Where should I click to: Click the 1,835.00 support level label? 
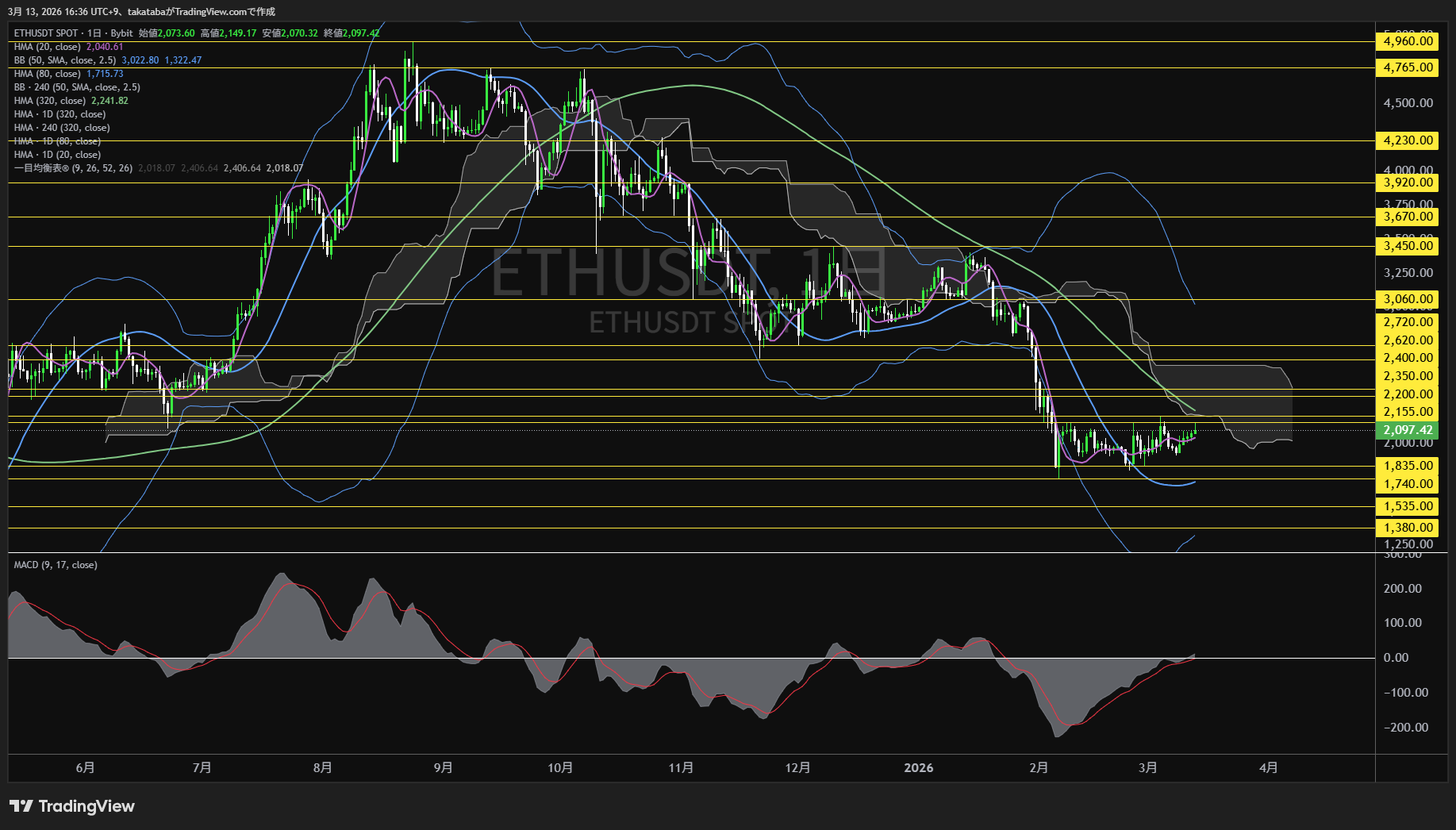click(1407, 466)
